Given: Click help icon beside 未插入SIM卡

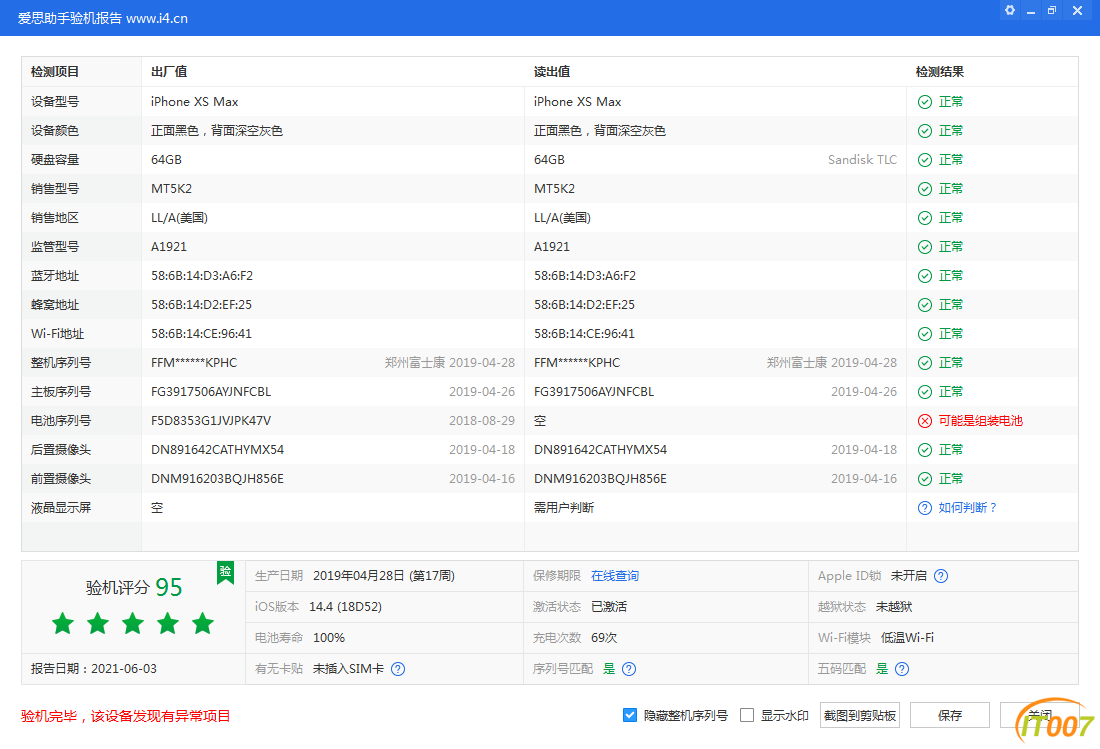Looking at the screenshot, I should click(398, 669).
